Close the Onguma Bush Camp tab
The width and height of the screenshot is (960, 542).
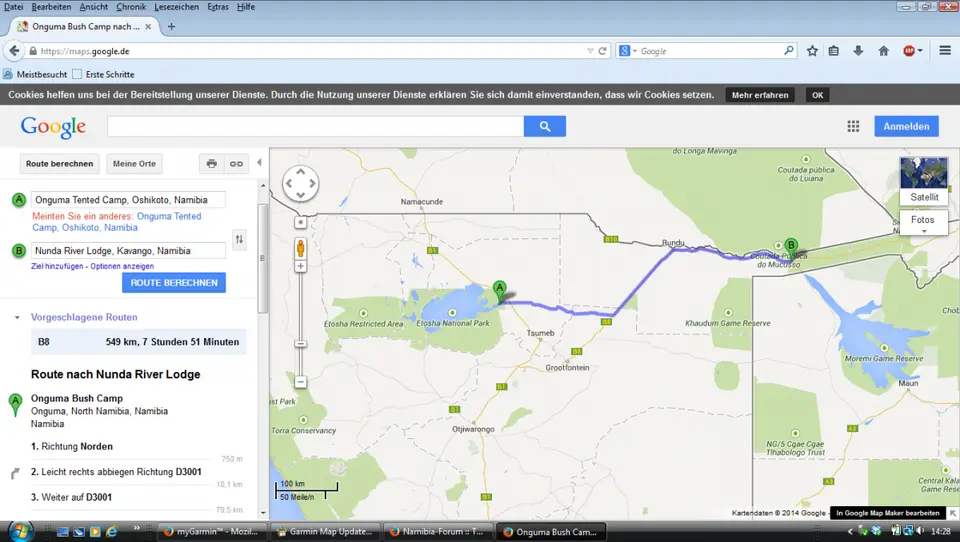(x=148, y=26)
